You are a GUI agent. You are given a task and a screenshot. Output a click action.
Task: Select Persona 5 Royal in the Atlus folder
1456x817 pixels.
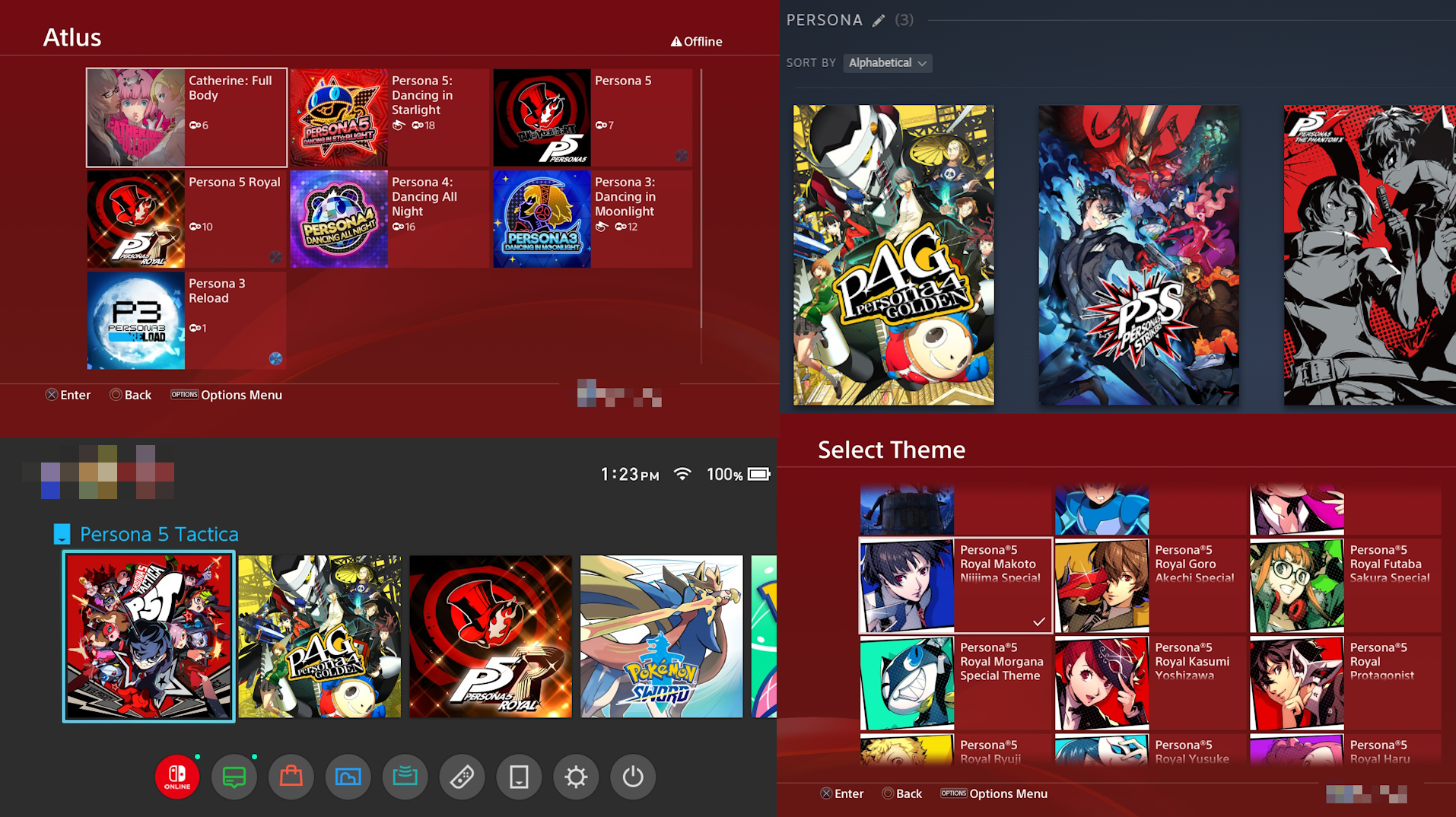(186, 219)
